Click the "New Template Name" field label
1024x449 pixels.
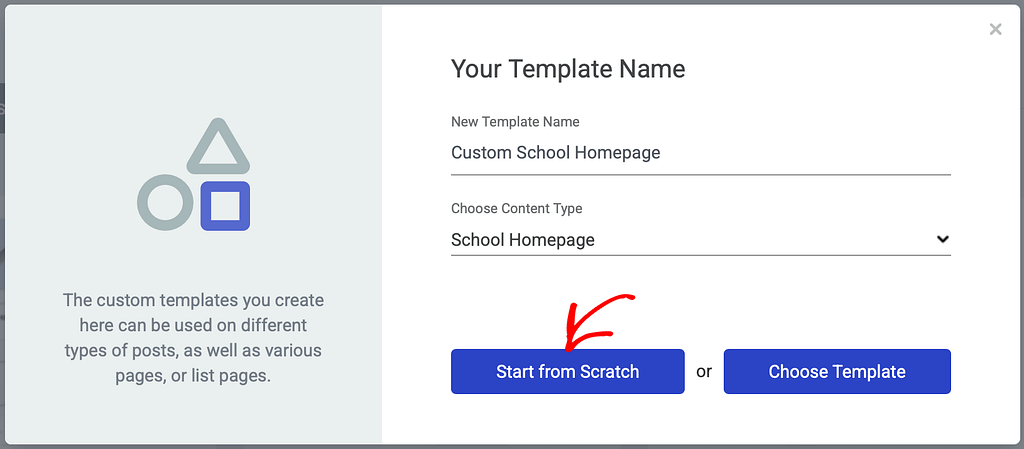(x=515, y=122)
